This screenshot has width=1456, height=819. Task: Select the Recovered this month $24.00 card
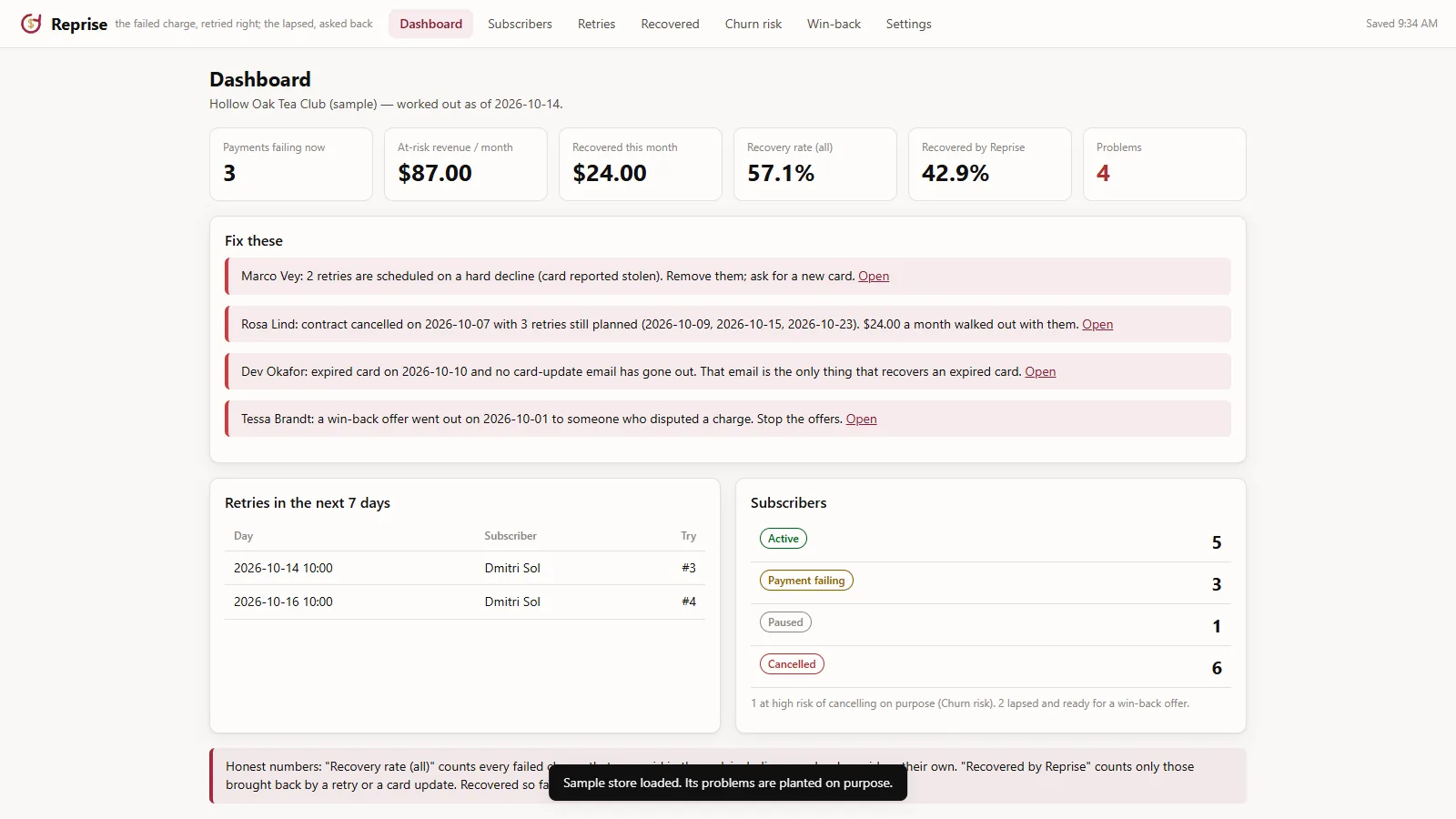point(641,164)
